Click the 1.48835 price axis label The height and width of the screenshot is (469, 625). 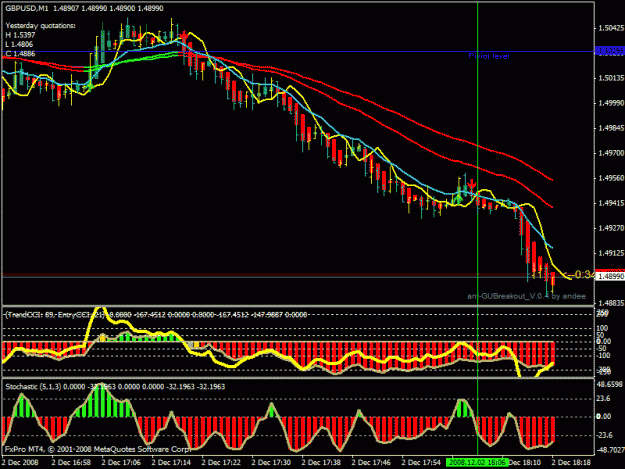click(610, 303)
